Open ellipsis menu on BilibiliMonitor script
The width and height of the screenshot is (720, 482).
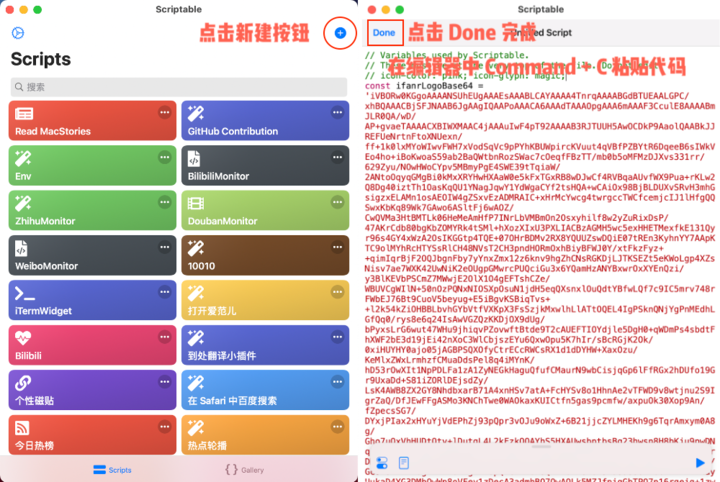[338, 157]
